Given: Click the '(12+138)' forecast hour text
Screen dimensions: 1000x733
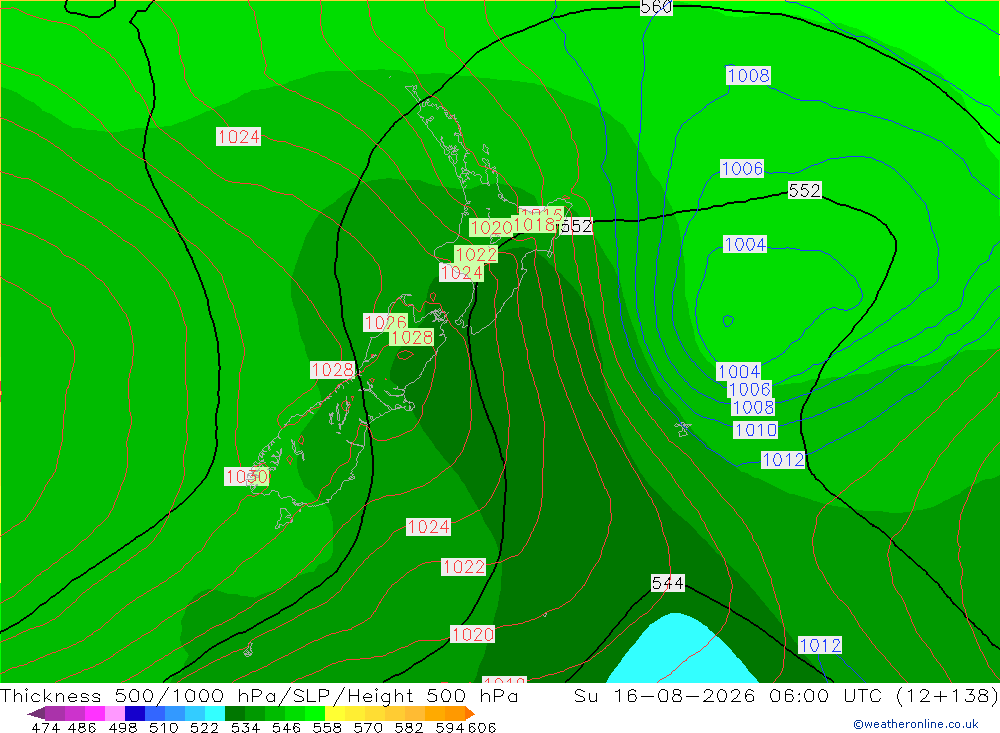Looking at the screenshot, I should click(x=946, y=695).
